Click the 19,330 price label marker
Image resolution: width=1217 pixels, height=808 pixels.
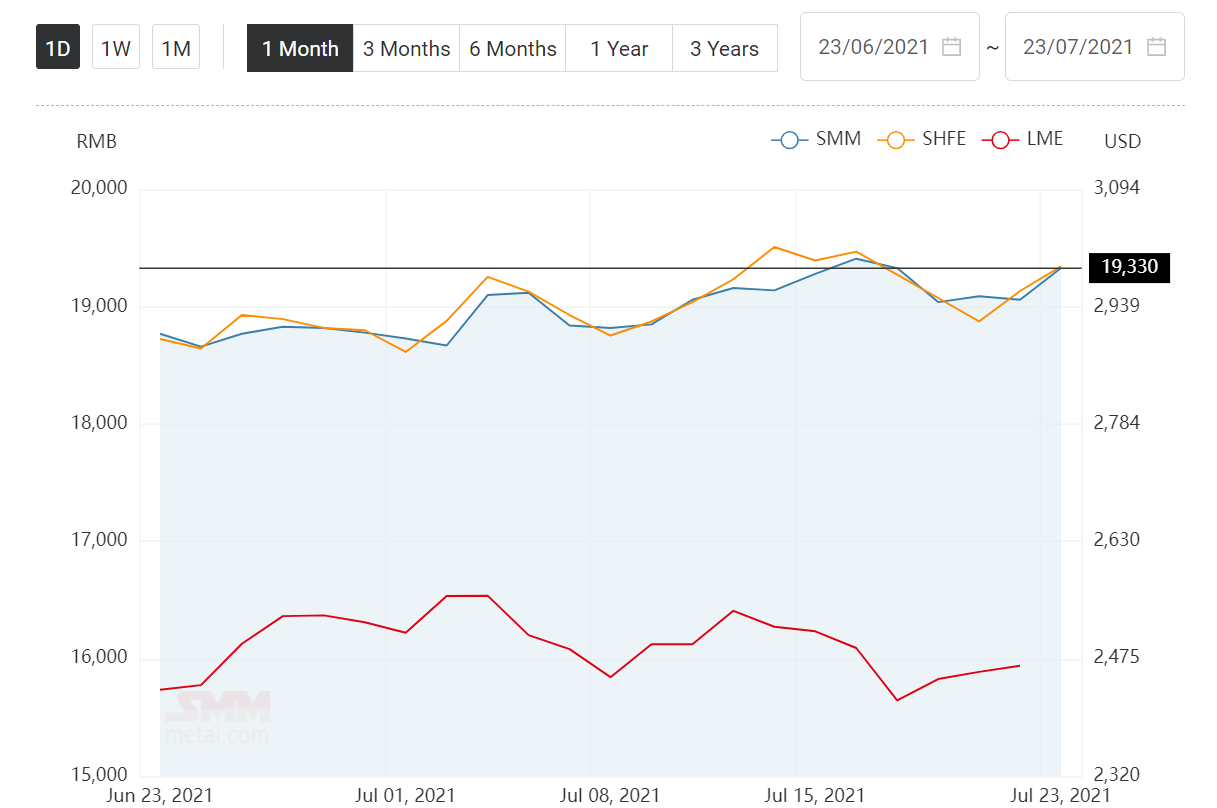1129,267
